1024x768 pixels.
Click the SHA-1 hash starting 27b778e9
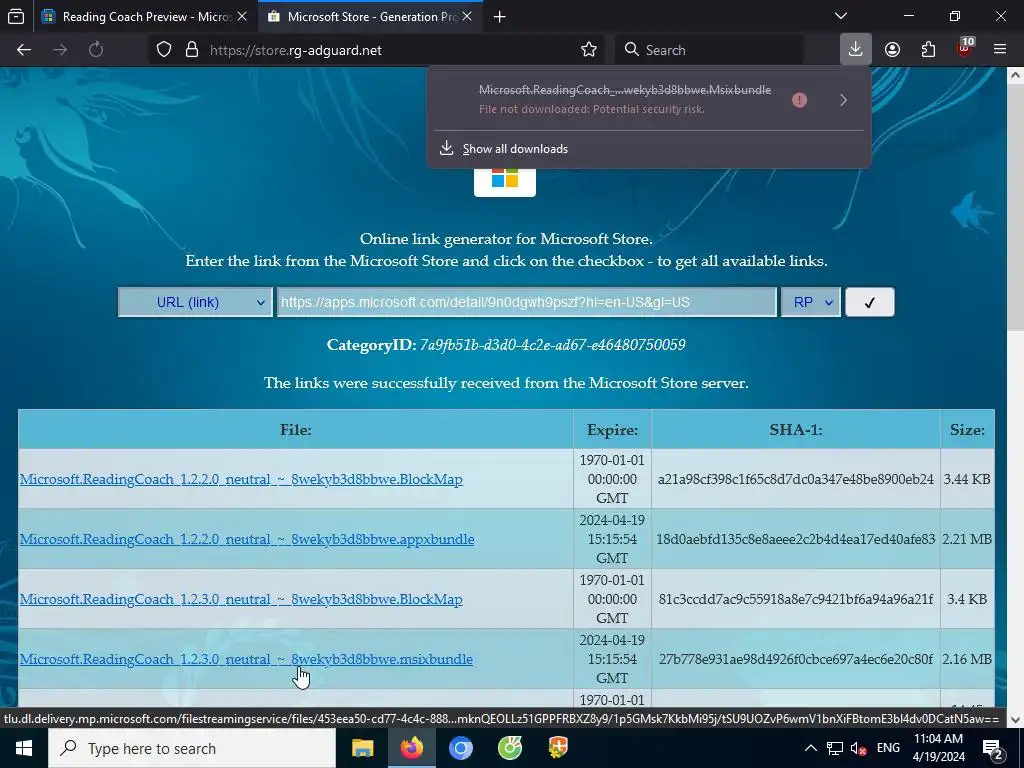tap(795, 659)
